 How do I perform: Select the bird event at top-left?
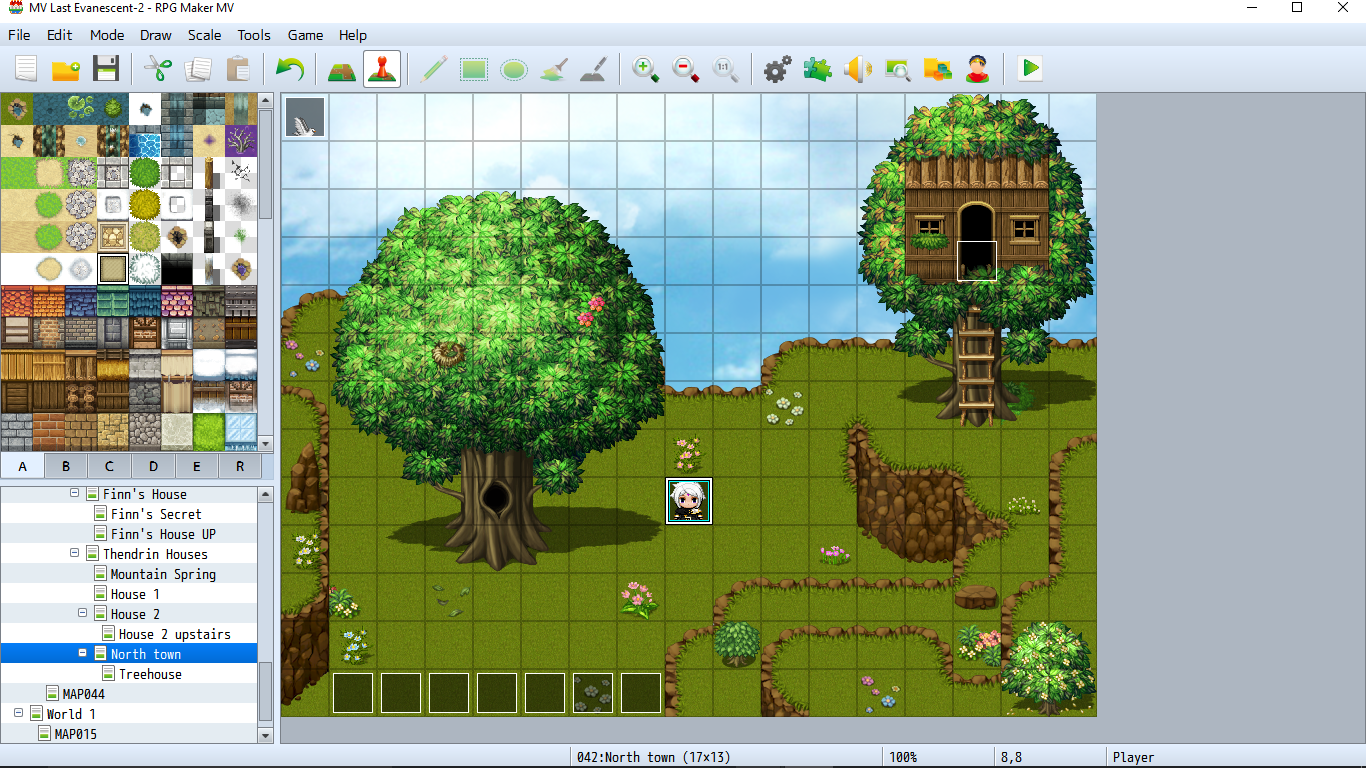tap(305, 117)
